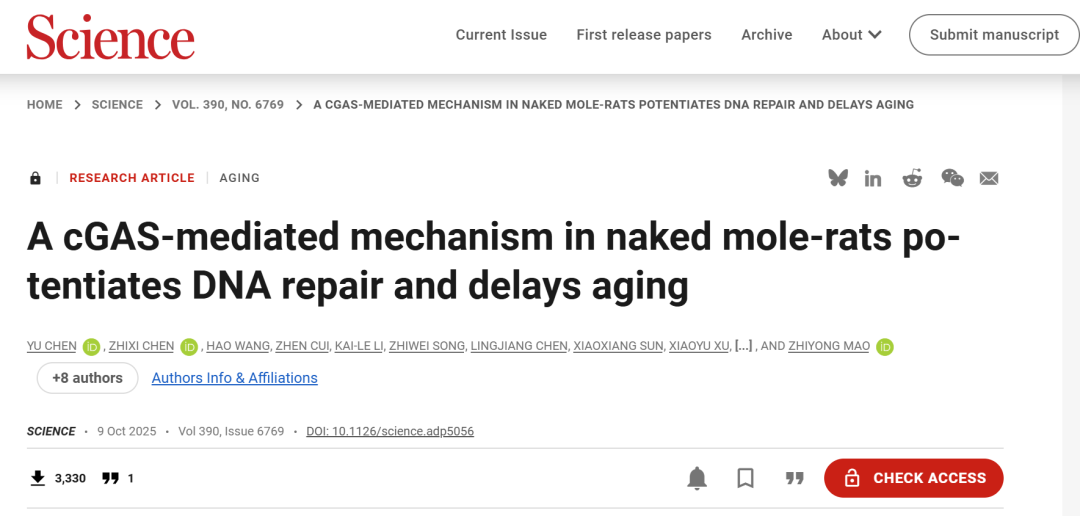Expand the +8 authors list
Image resolution: width=1080 pixels, height=516 pixels.
click(x=87, y=378)
